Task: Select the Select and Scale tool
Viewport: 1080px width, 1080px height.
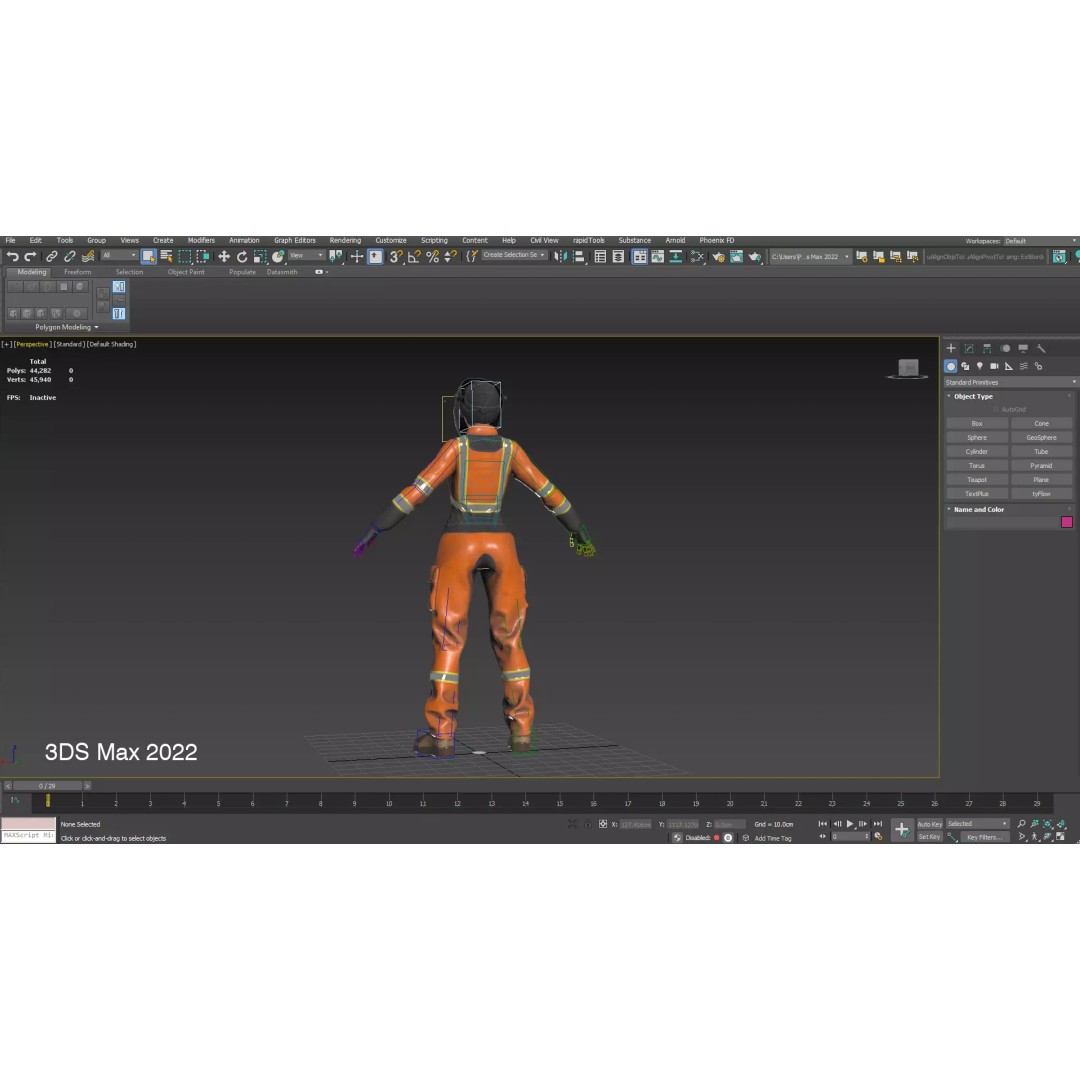Action: tap(260, 256)
